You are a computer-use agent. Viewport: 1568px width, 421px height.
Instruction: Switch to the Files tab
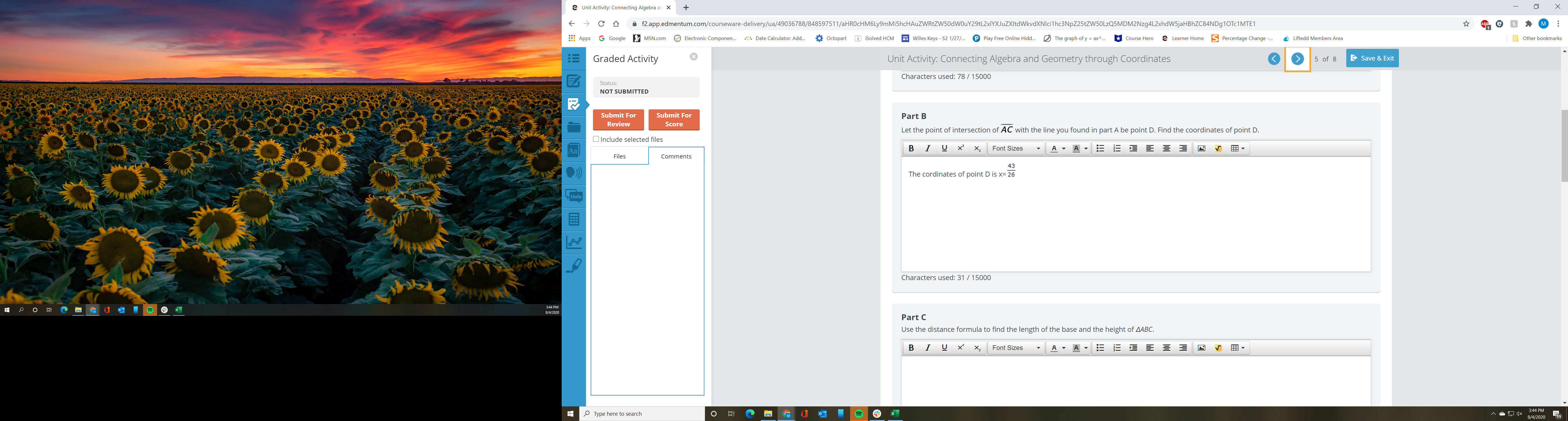619,156
